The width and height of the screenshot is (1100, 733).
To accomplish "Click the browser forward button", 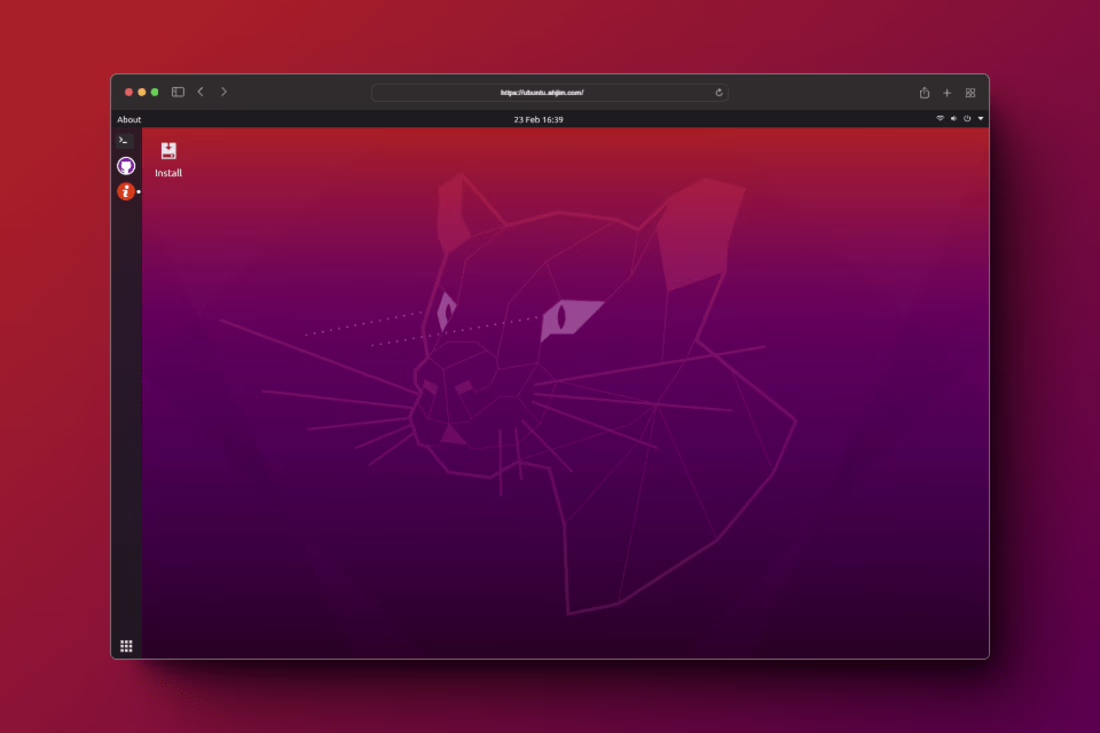I will (224, 91).
